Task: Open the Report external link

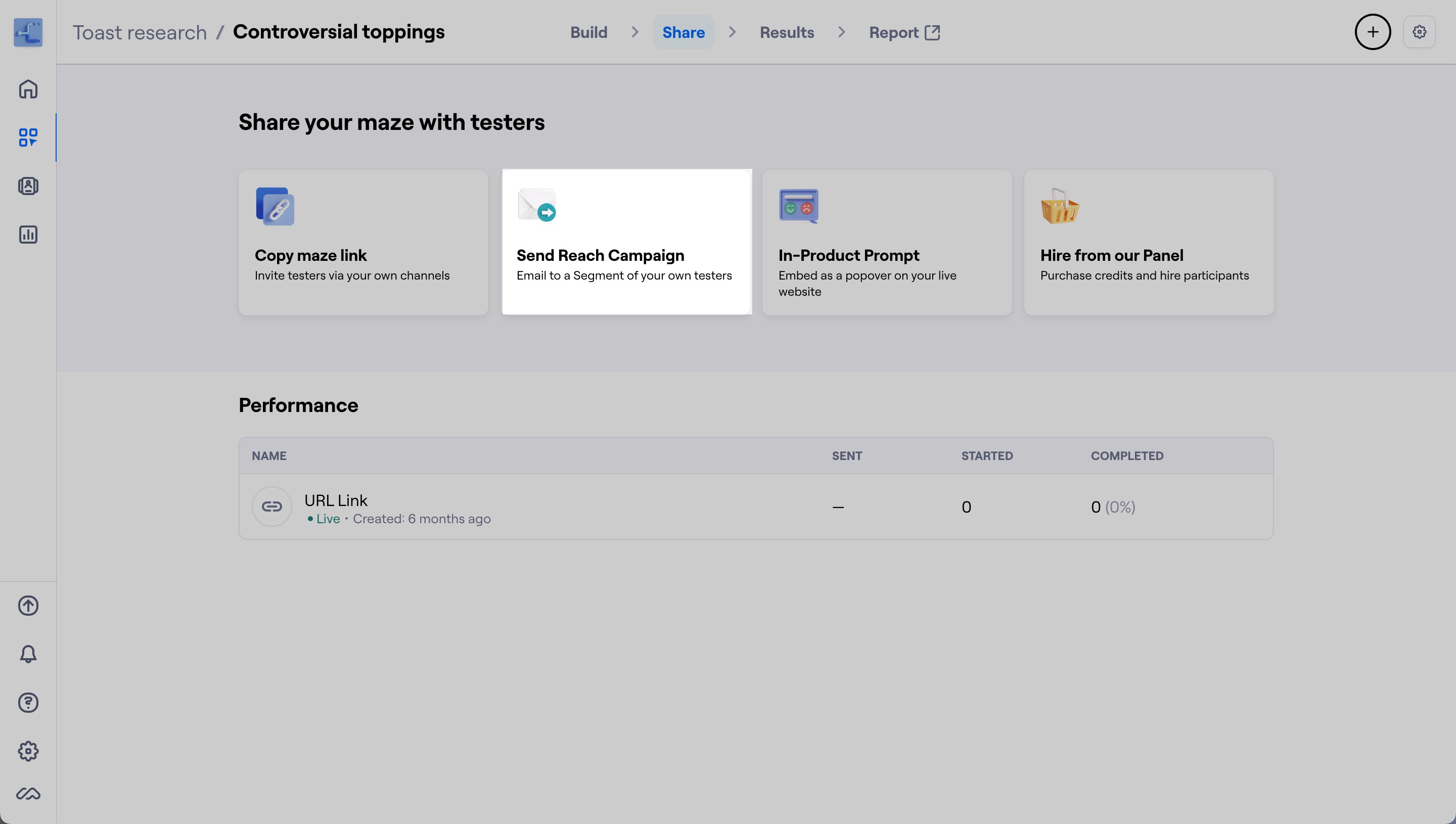Action: click(904, 32)
